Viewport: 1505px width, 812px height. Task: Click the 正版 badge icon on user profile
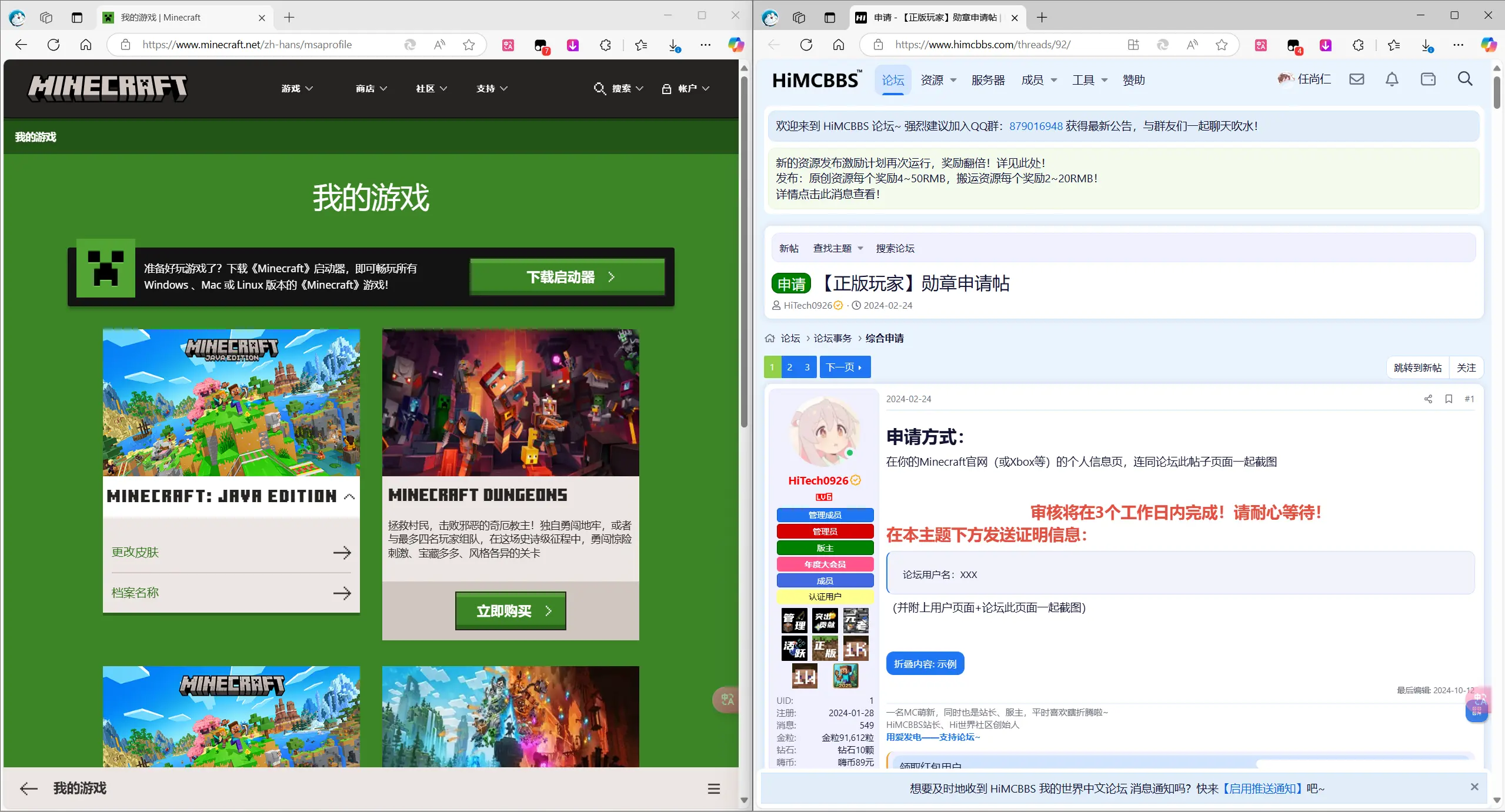click(x=825, y=648)
